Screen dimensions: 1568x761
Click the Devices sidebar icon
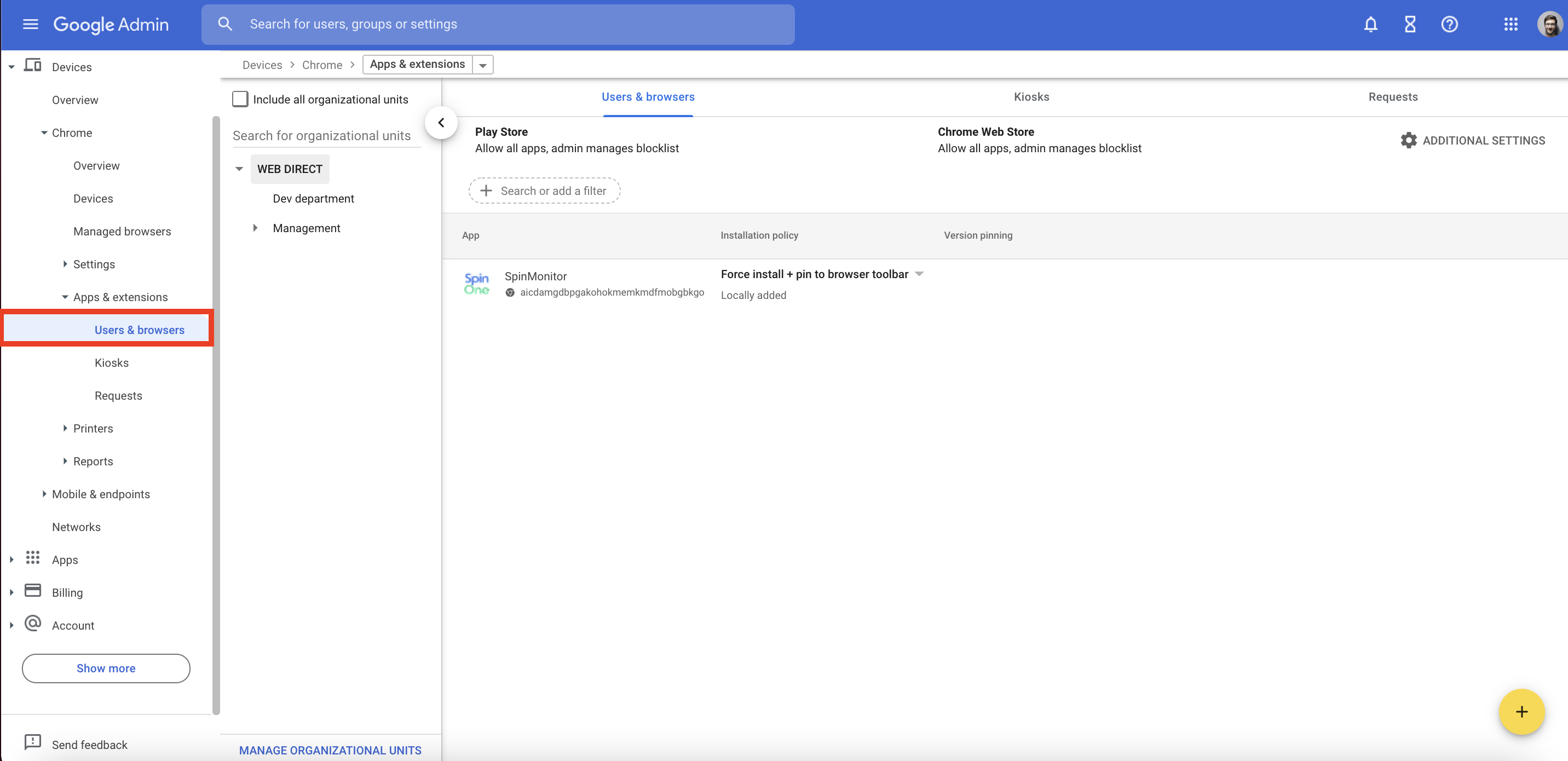[x=32, y=66]
